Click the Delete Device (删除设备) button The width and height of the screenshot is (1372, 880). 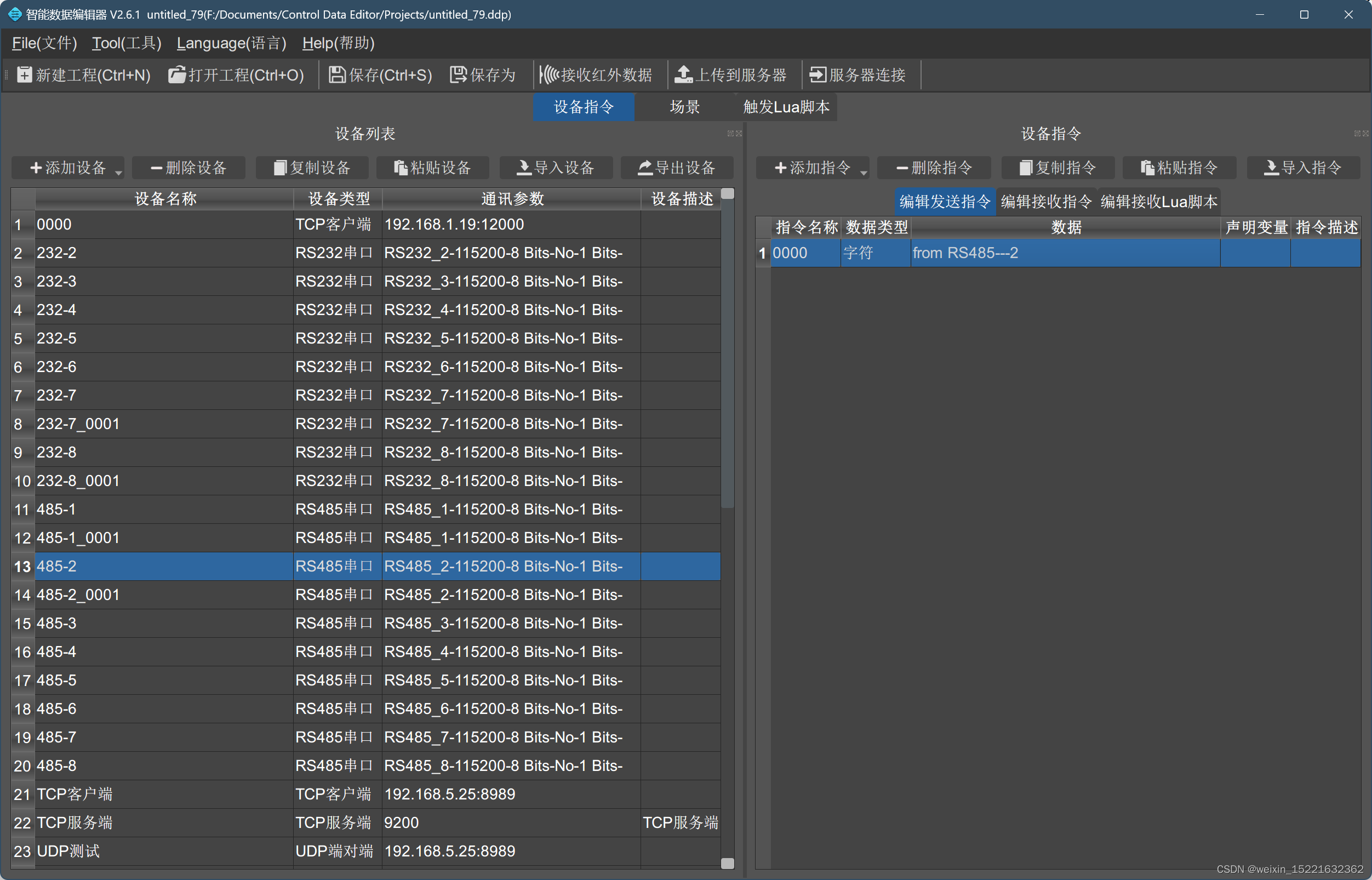pos(188,168)
